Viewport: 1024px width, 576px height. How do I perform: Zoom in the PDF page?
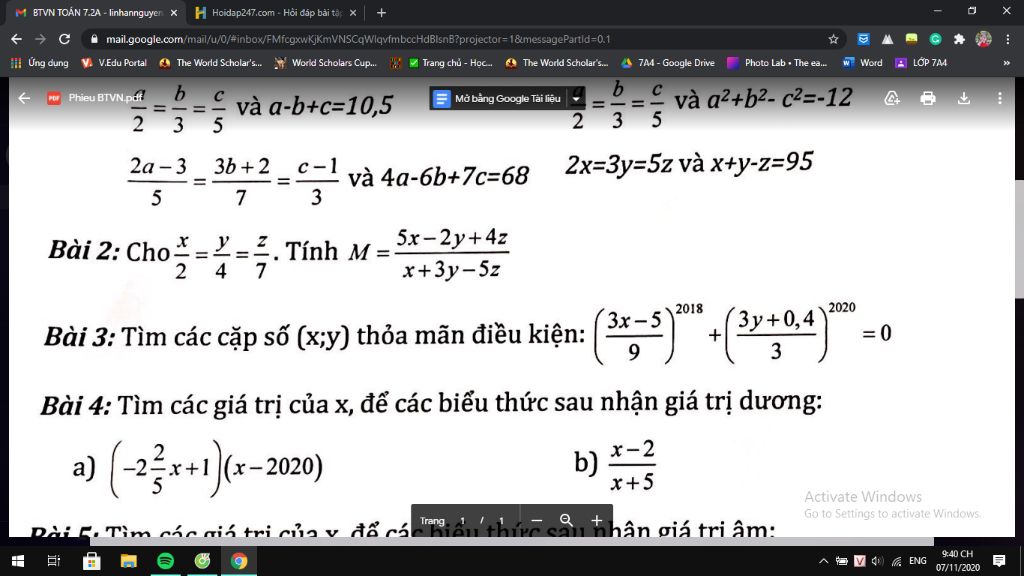tap(596, 520)
